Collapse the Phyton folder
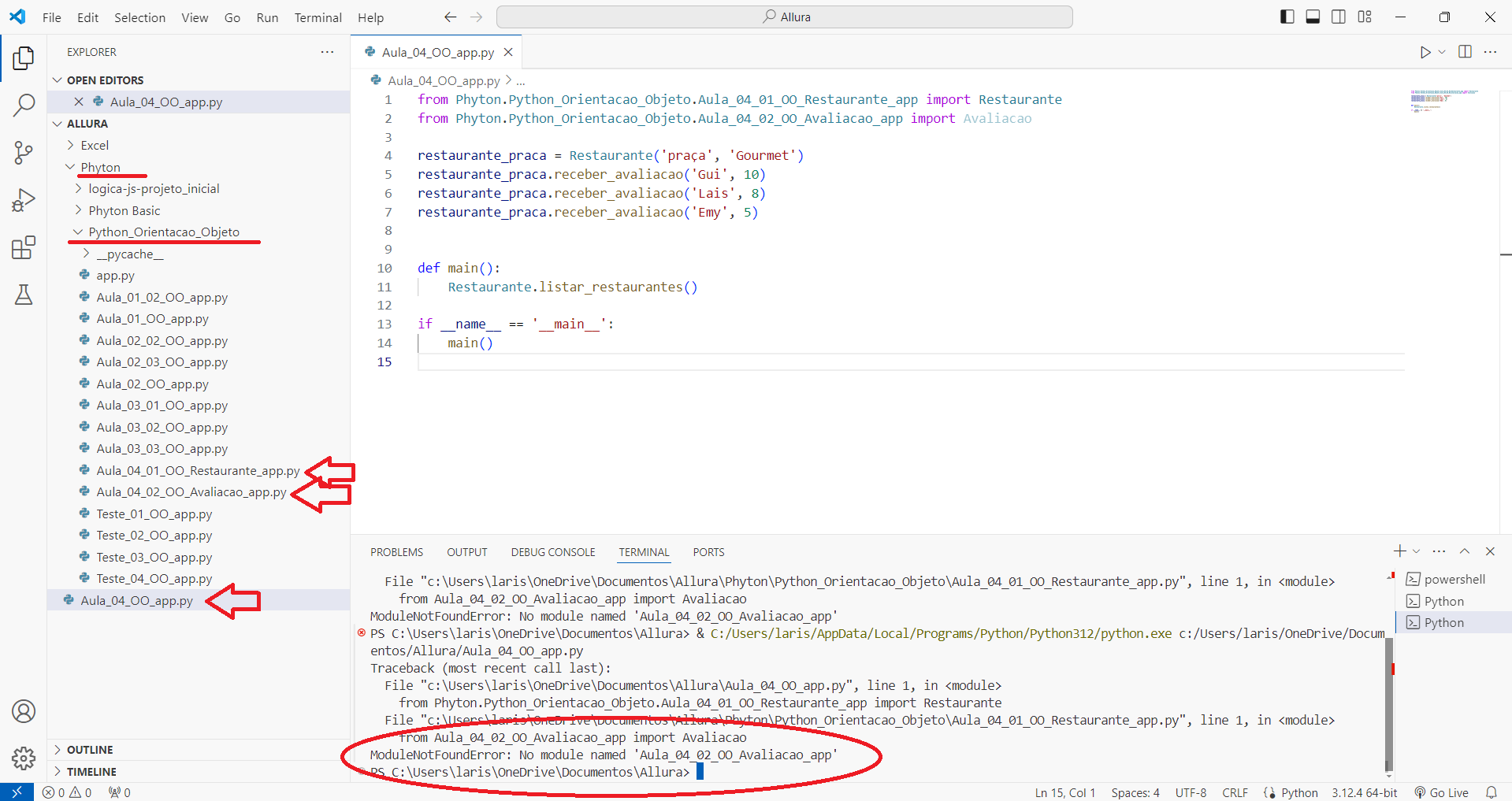This screenshot has width=1512, height=801. (x=71, y=167)
